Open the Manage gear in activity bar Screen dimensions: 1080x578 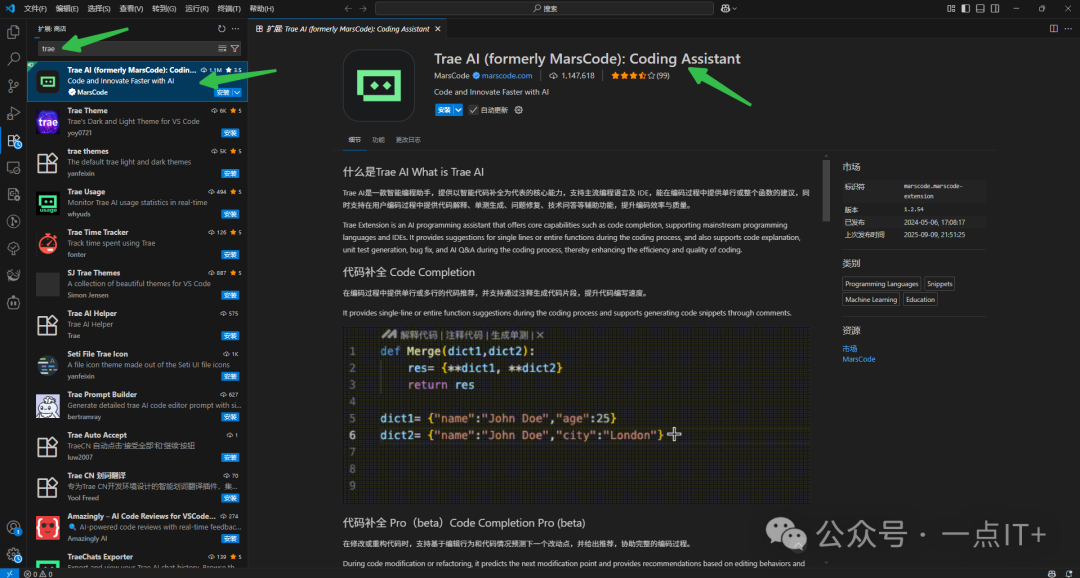[13, 555]
